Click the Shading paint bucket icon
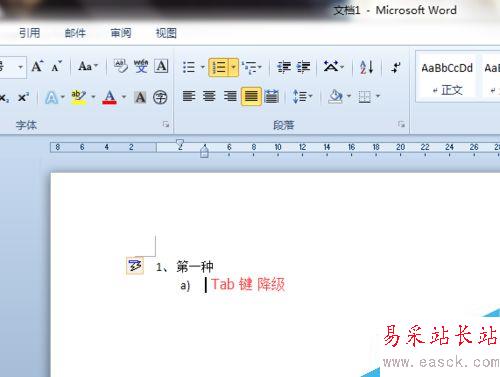The width and height of the screenshot is (500, 377). tap(336, 97)
